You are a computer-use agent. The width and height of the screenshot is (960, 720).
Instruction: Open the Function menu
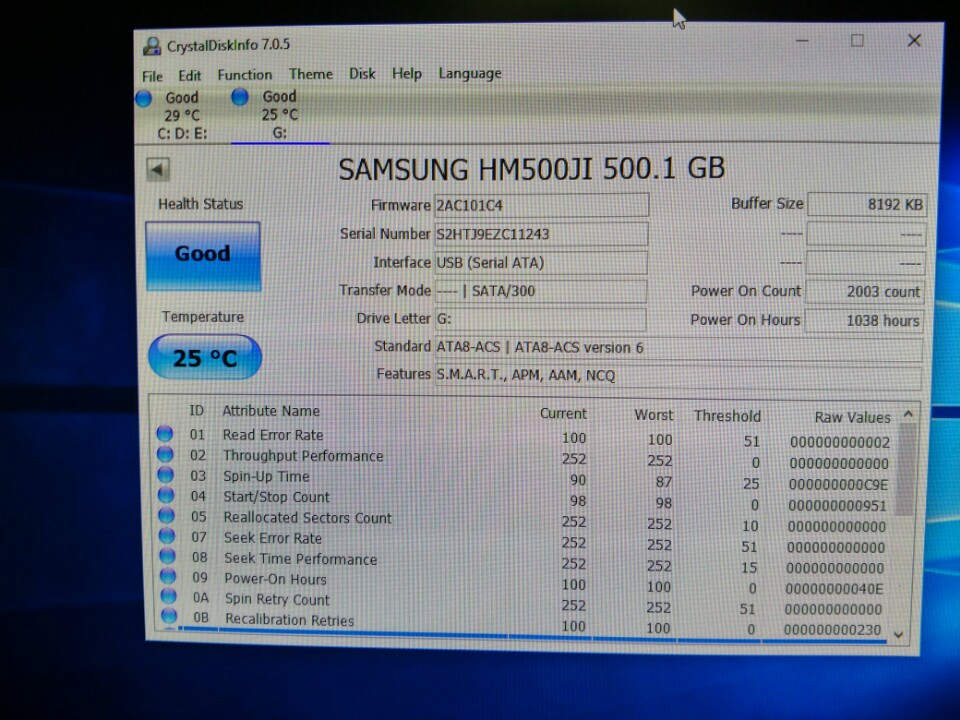(244, 74)
